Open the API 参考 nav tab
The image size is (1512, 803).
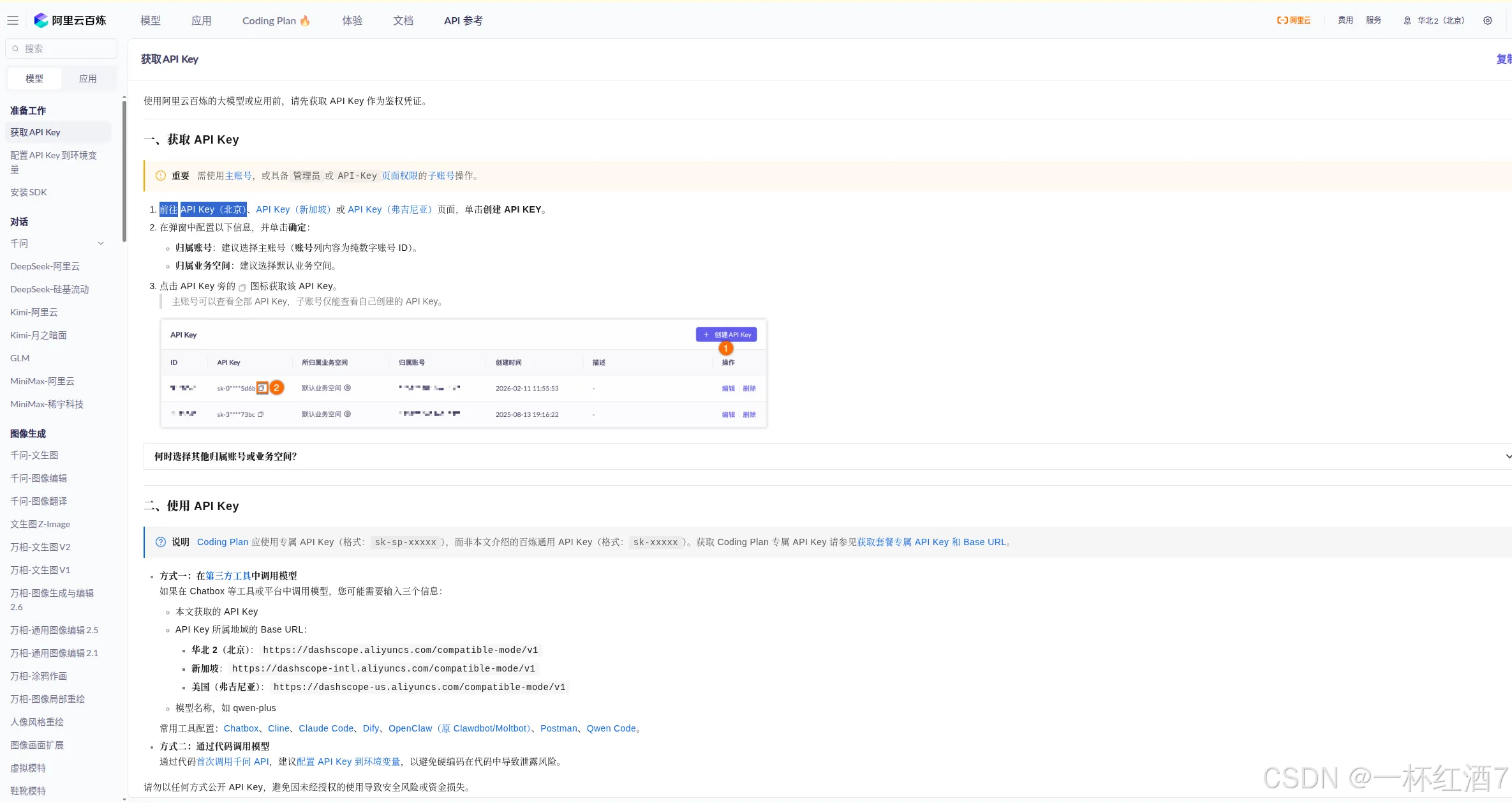pos(463,20)
